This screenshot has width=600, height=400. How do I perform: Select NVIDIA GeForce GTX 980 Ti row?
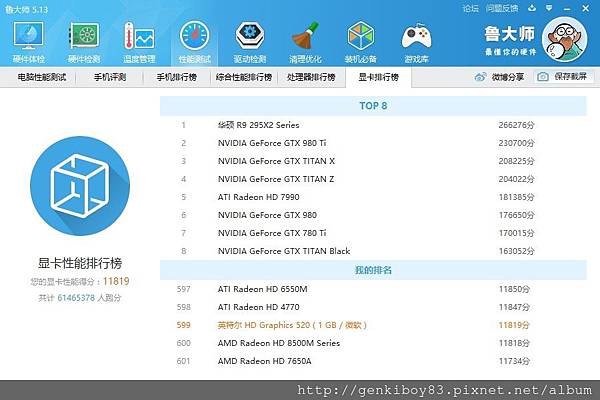click(x=373, y=143)
